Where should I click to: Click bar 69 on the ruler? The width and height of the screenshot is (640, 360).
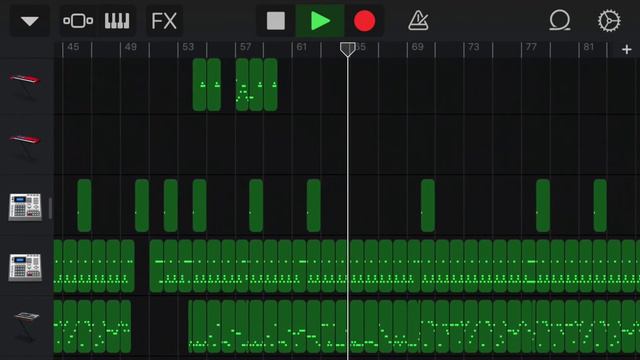(417, 47)
